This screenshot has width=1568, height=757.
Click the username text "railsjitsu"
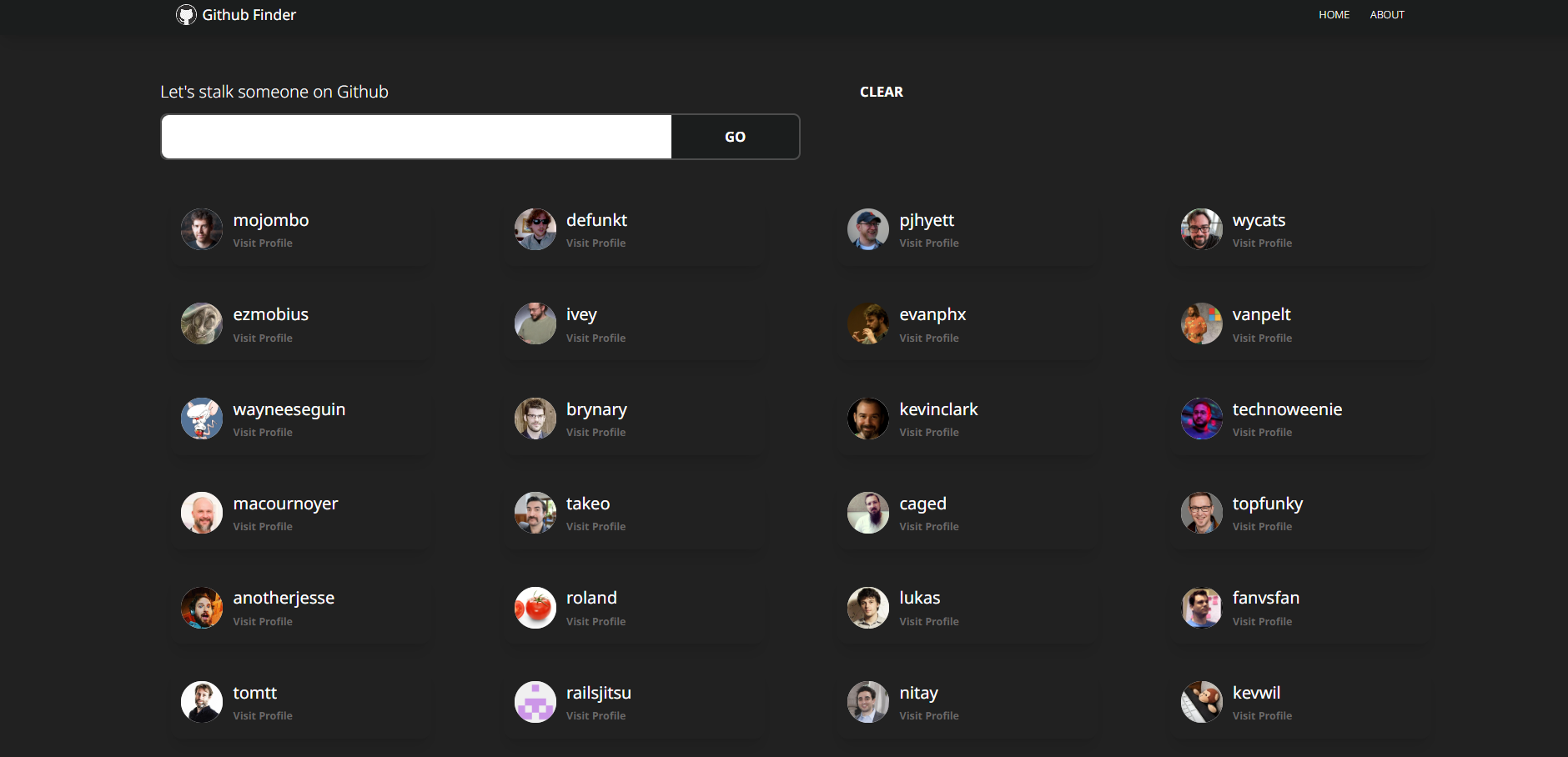click(x=598, y=694)
